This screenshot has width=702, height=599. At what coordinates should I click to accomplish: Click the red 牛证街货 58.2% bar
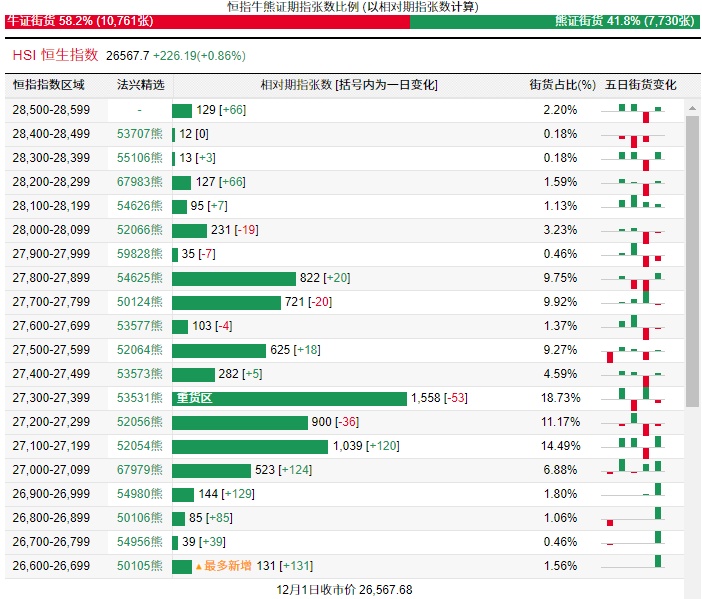coord(204,20)
